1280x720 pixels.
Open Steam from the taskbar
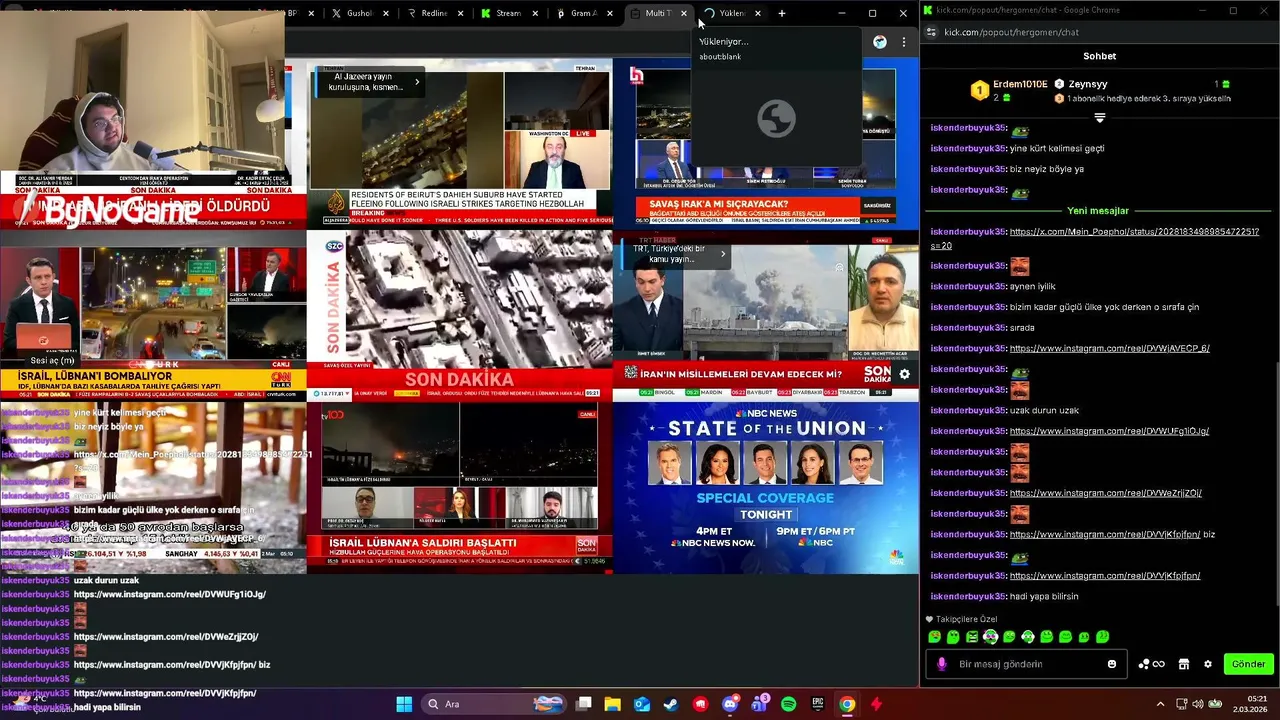click(671, 704)
